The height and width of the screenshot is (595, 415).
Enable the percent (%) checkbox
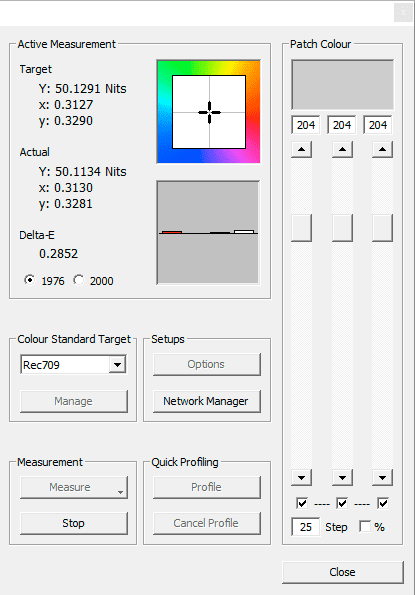click(365, 526)
